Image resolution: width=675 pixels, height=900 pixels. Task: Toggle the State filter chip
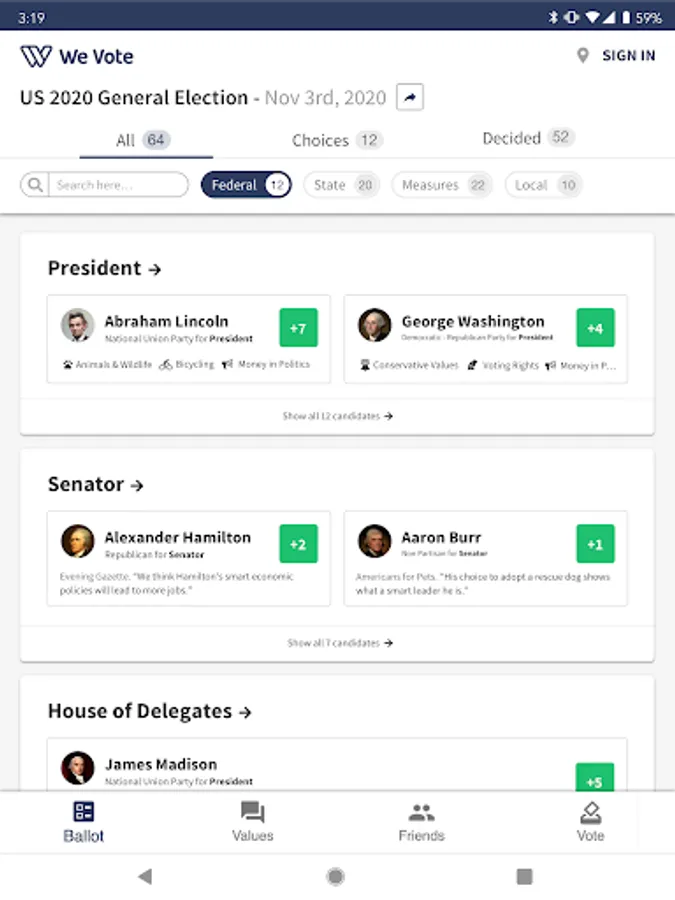point(341,185)
